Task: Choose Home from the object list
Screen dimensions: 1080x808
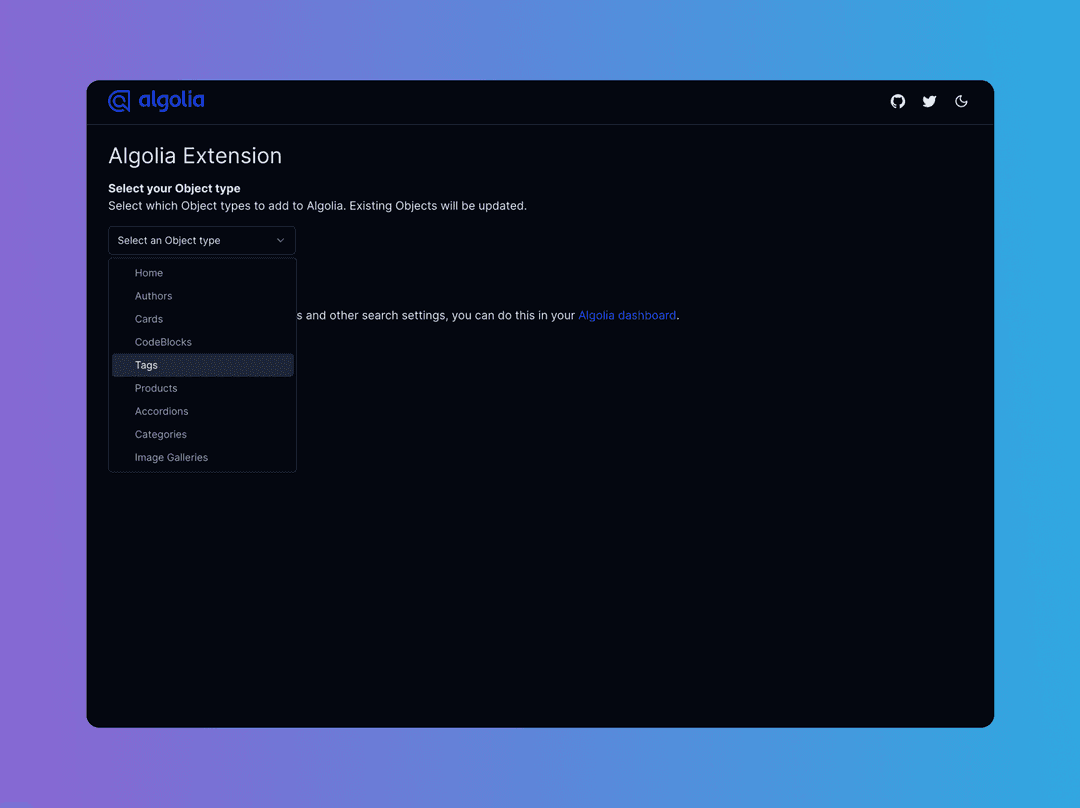Action: [x=202, y=273]
